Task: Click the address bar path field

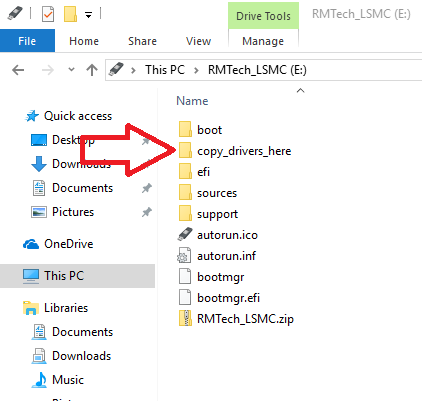Action: pos(263,70)
